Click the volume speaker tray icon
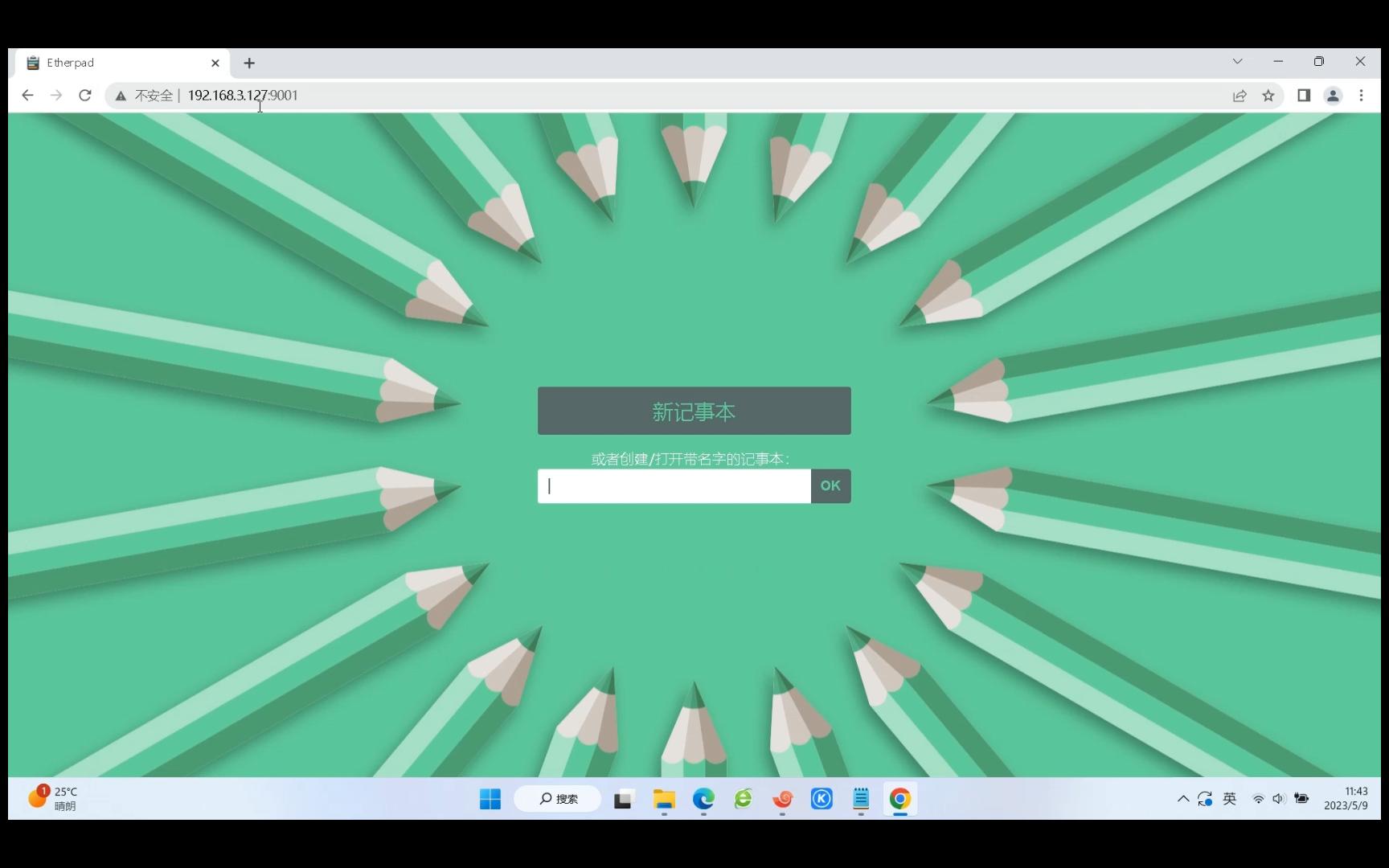 coord(1279,799)
